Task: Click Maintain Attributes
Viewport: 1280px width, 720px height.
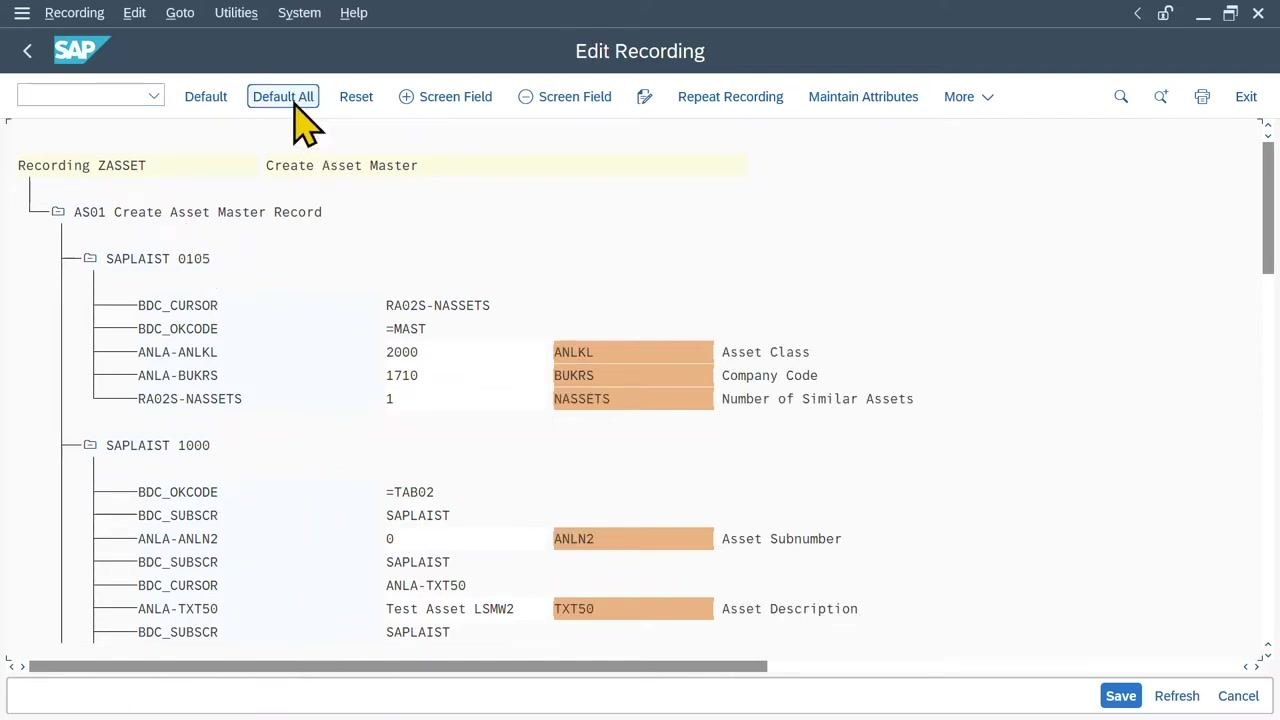Action: [863, 97]
